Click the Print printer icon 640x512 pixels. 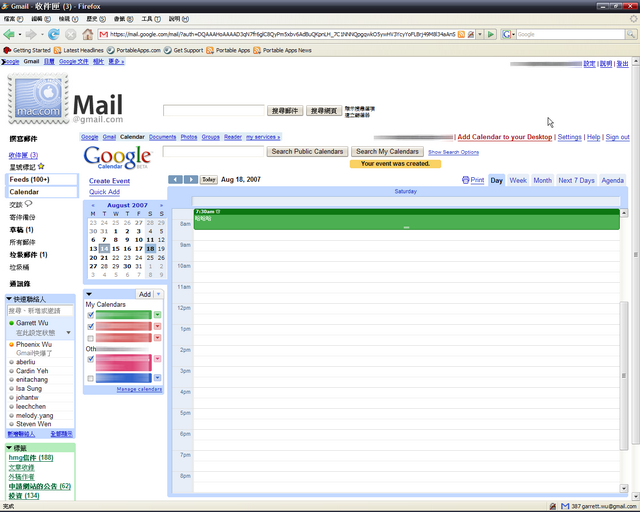pyautogui.click(x=465, y=180)
